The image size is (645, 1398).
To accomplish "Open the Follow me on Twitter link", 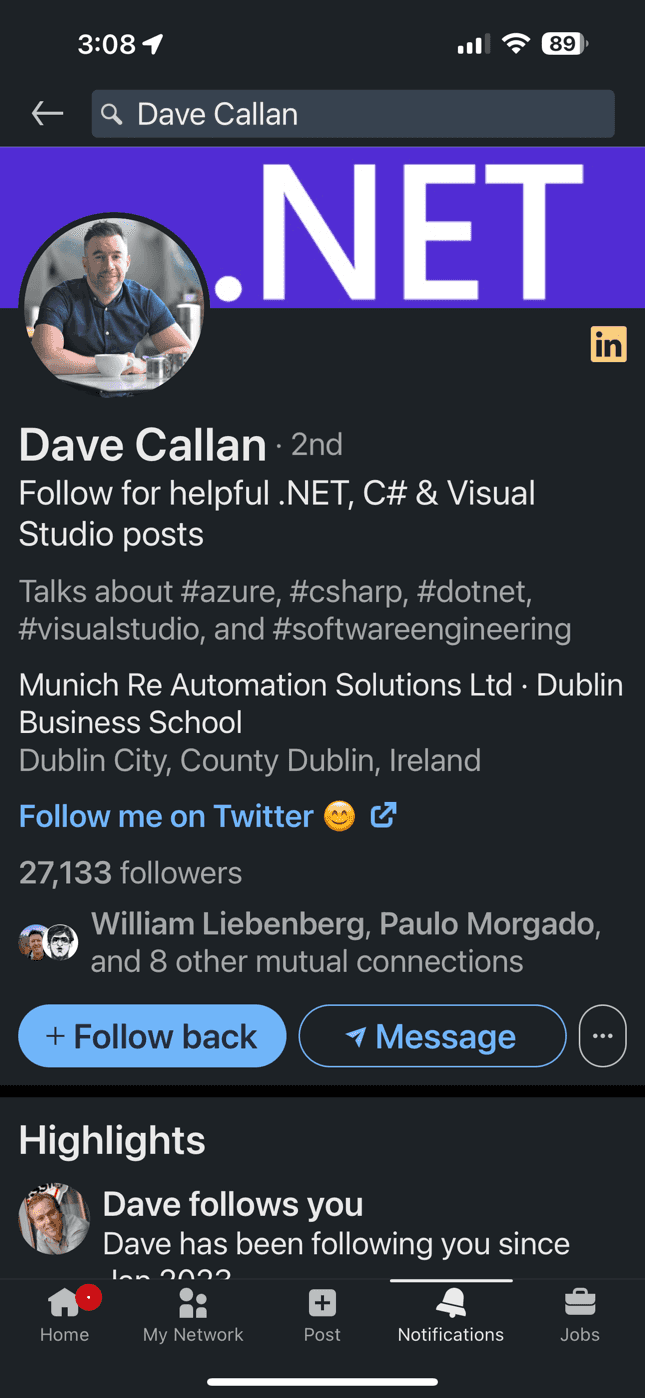I will tap(166, 816).
